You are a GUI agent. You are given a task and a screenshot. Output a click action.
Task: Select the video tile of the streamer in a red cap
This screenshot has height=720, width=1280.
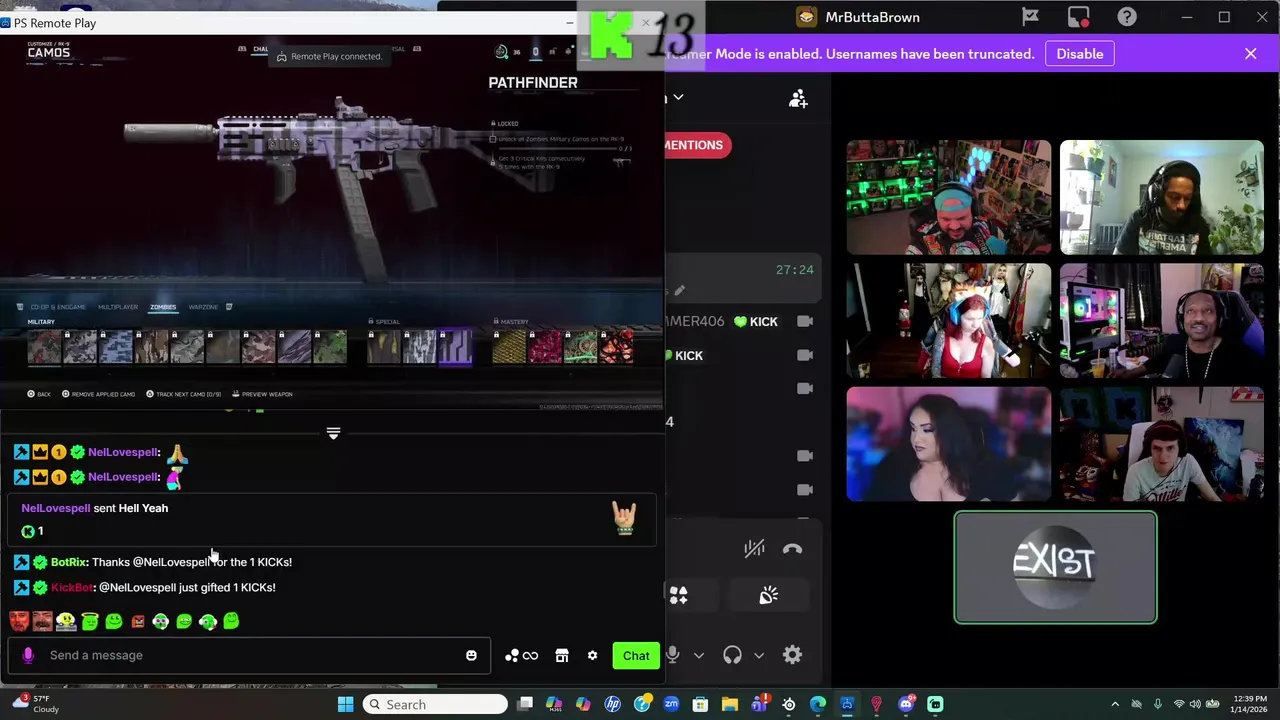tap(1162, 444)
